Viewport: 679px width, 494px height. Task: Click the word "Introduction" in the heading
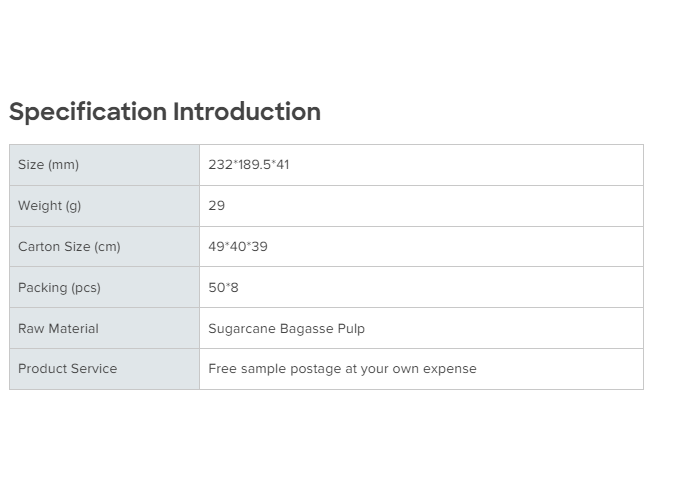click(247, 111)
